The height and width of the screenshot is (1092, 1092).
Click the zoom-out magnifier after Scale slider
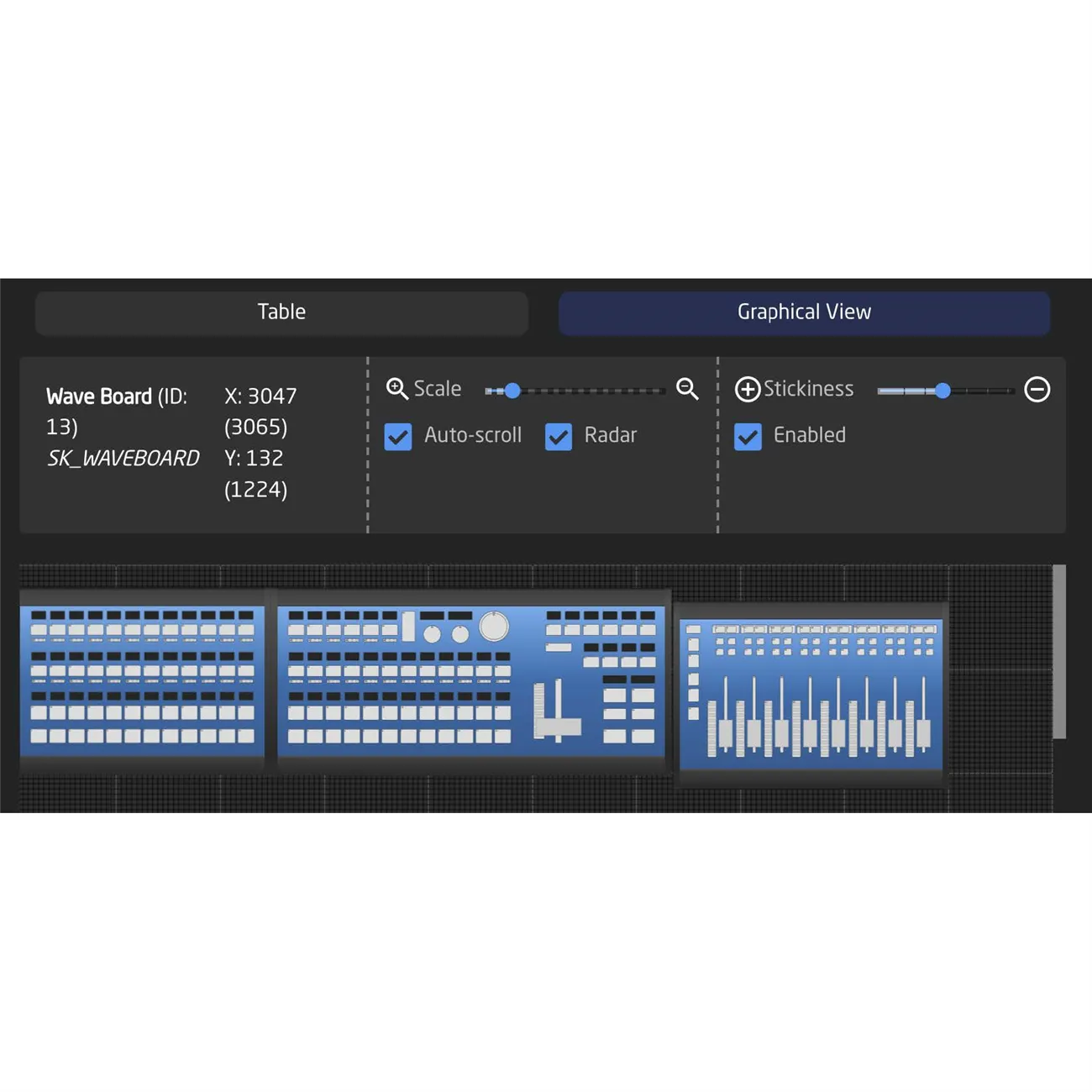point(687,388)
